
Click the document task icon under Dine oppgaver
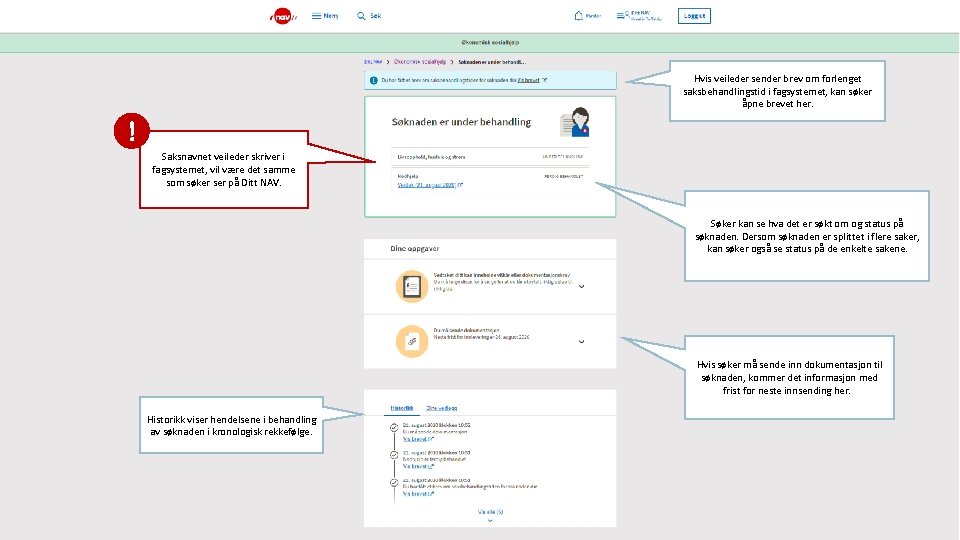[411, 286]
